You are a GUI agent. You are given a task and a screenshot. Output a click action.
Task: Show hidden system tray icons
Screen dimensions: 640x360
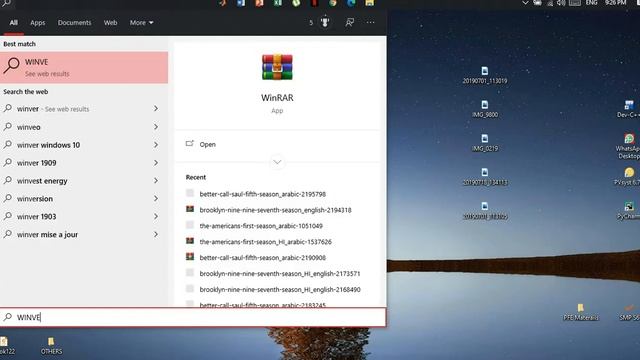coord(525,3)
